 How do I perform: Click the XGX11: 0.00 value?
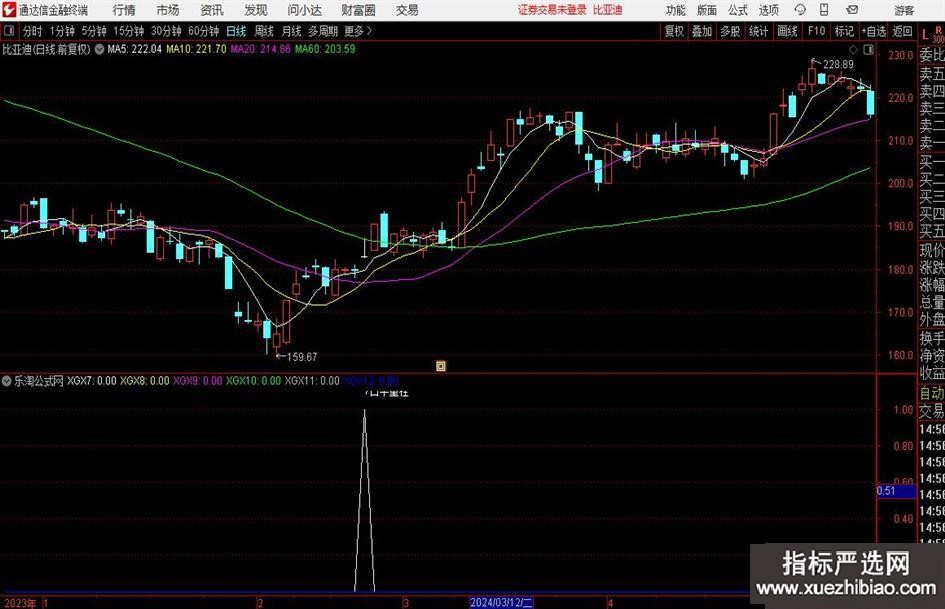coord(312,381)
